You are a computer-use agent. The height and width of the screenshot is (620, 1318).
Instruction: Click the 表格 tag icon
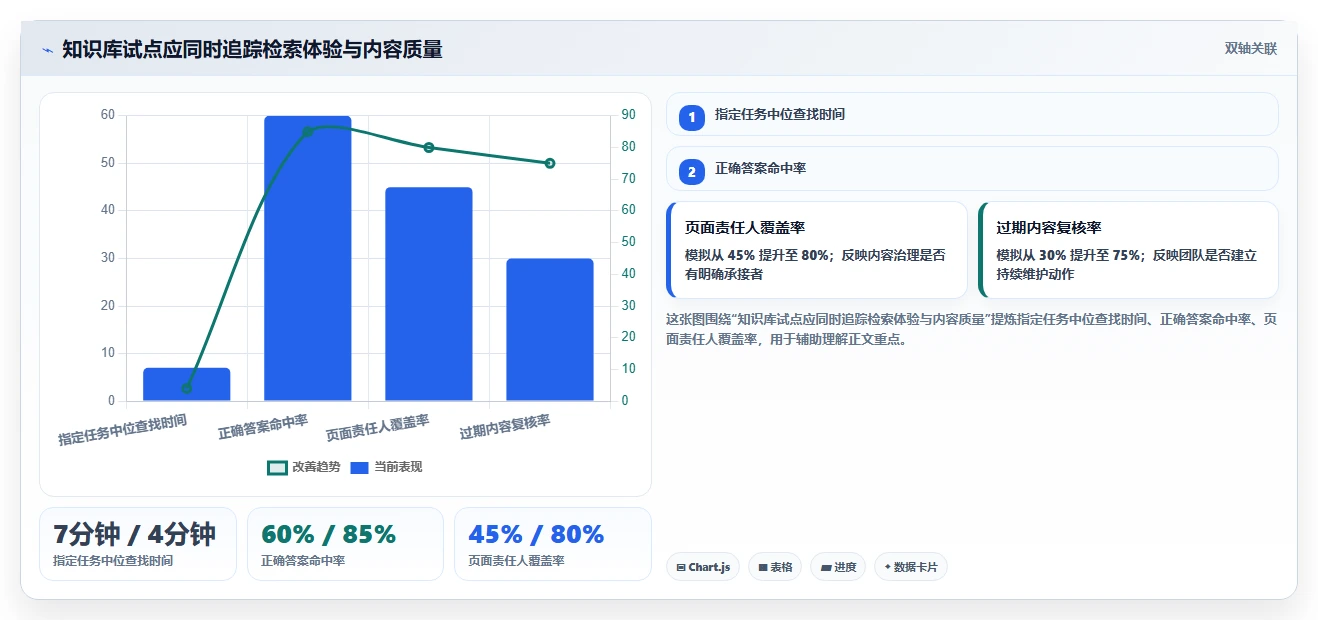click(x=763, y=567)
